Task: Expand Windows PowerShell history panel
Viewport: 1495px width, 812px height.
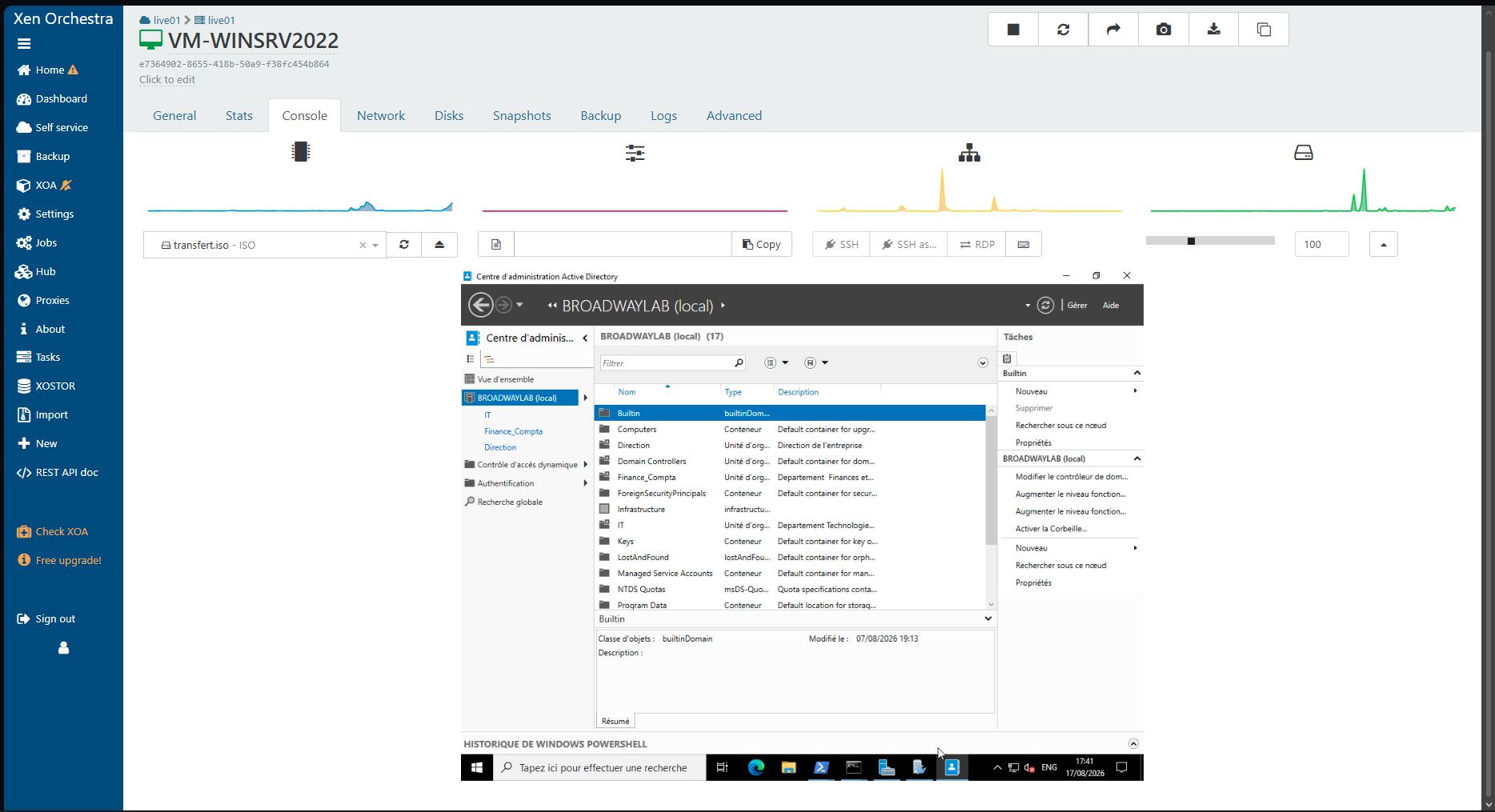Action: [1133, 744]
